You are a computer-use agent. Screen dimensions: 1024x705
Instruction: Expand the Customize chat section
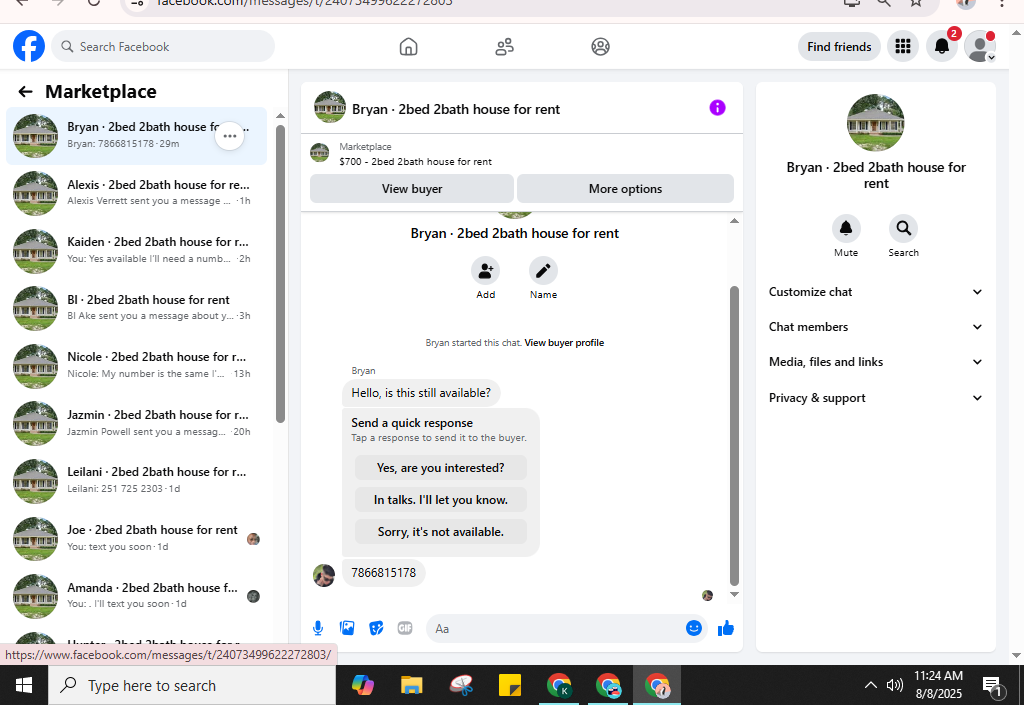[x=875, y=292]
